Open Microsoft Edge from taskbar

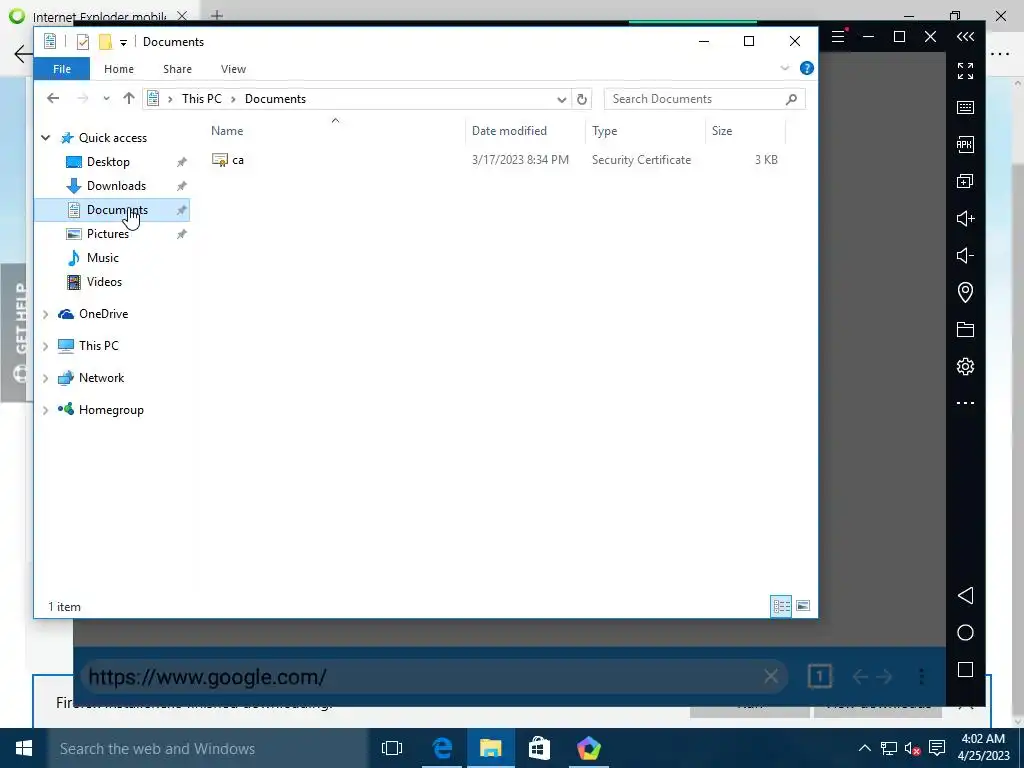(x=442, y=748)
